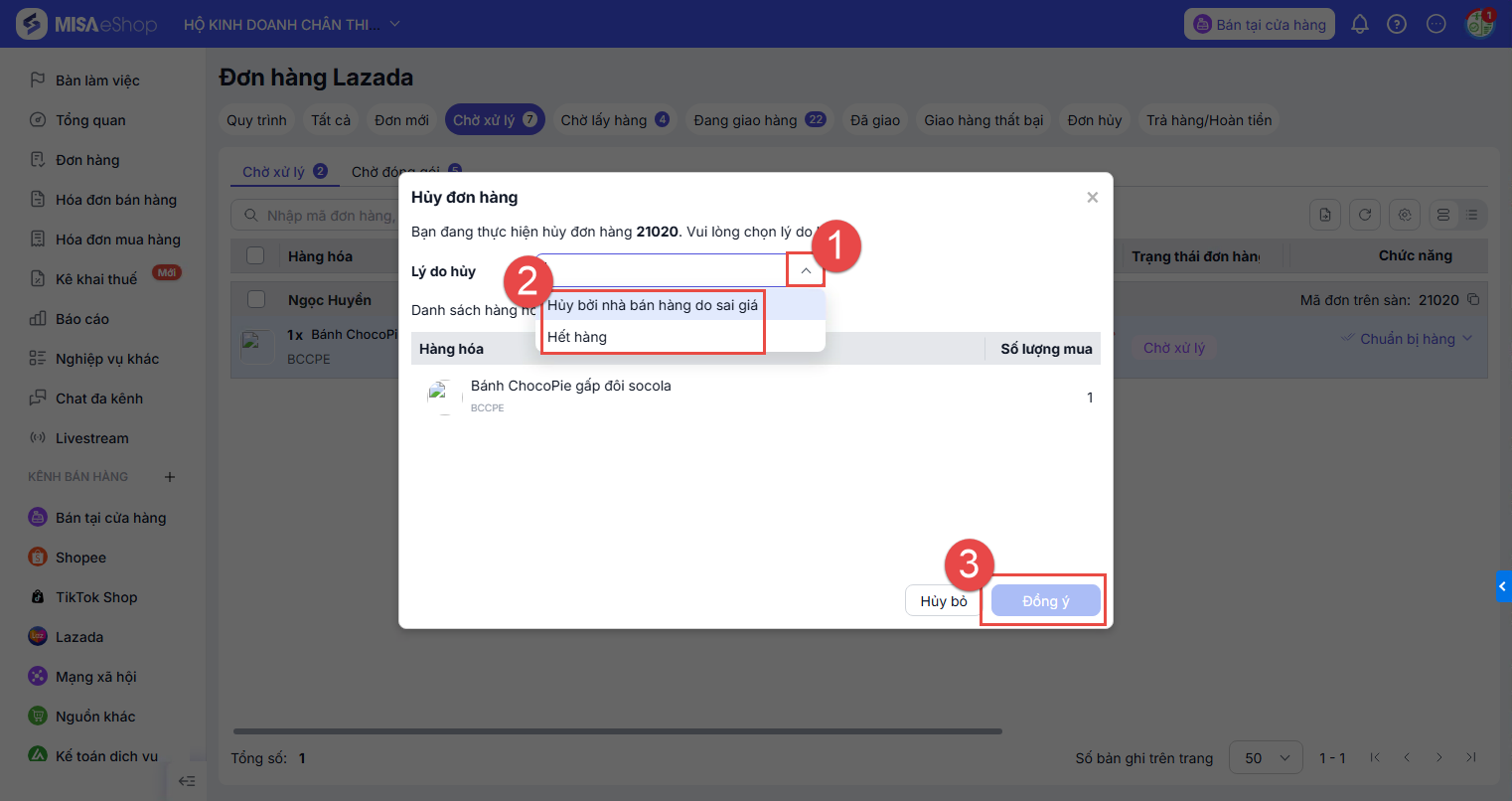The width and height of the screenshot is (1512, 801).
Task: Click the Hủy bỏ button
Action: [x=944, y=600]
